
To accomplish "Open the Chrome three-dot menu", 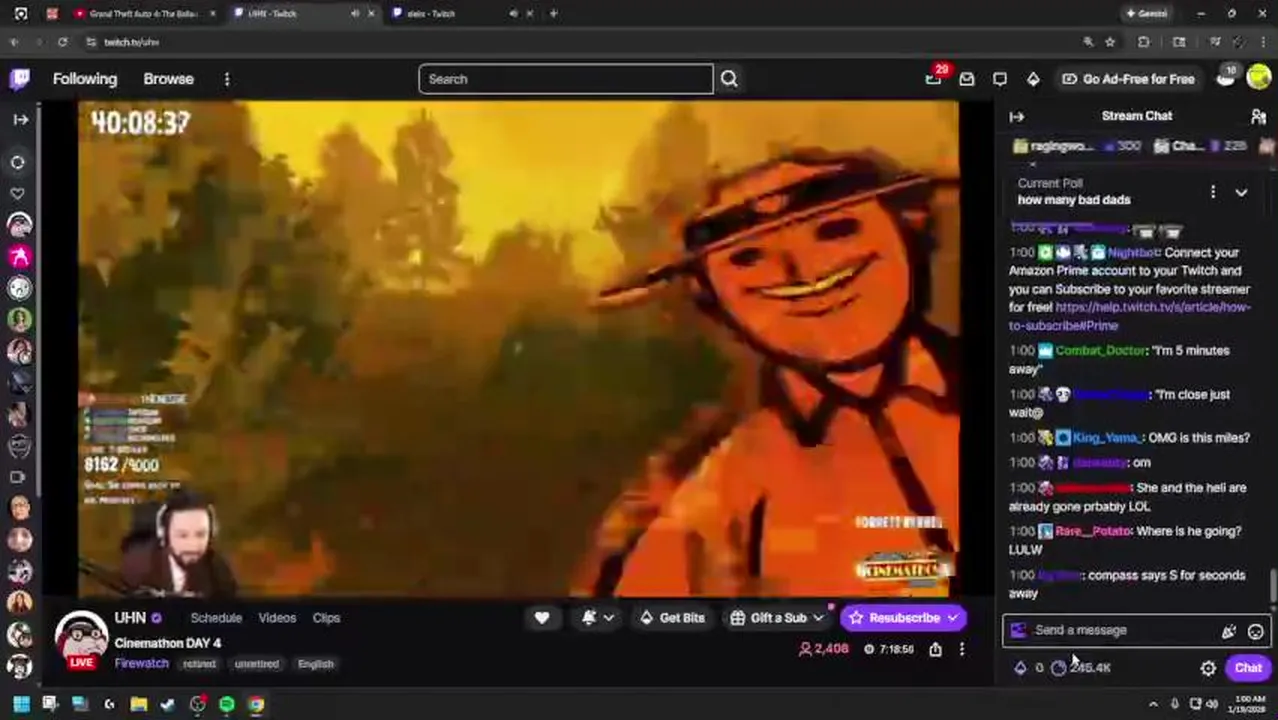I will pyautogui.click(x=1262, y=42).
